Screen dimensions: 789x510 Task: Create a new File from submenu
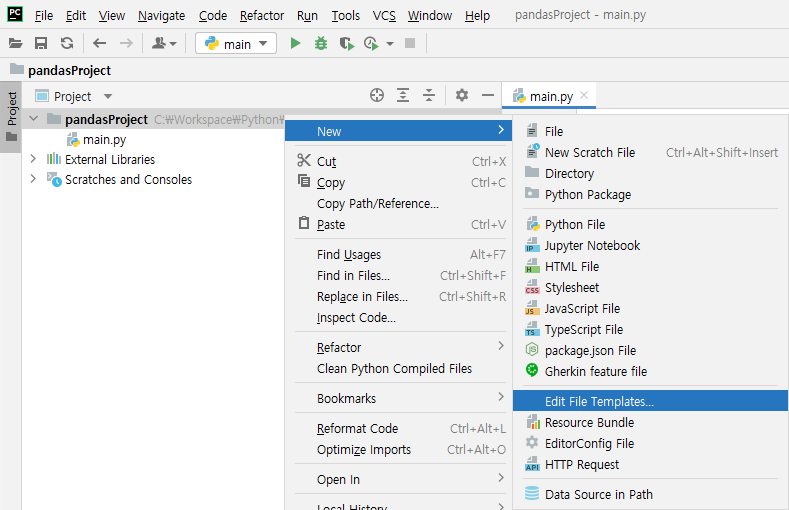[x=651, y=131]
